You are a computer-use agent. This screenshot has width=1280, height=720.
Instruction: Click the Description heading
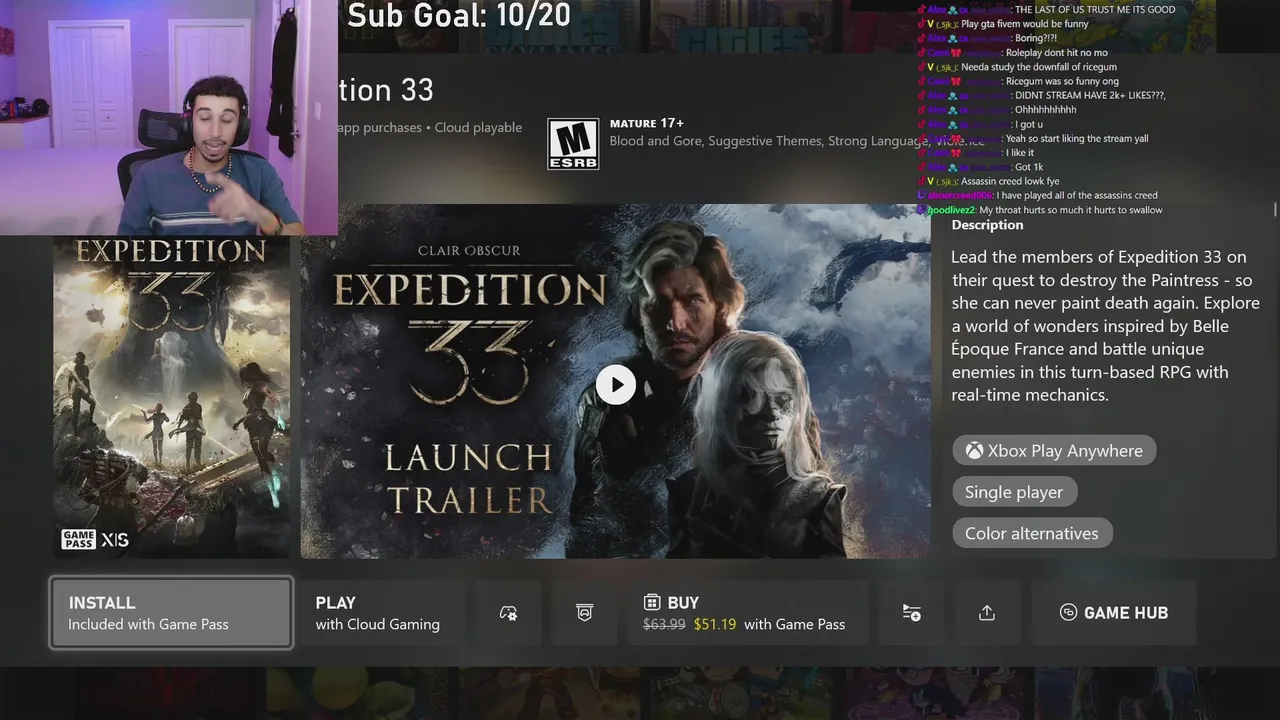(x=987, y=225)
